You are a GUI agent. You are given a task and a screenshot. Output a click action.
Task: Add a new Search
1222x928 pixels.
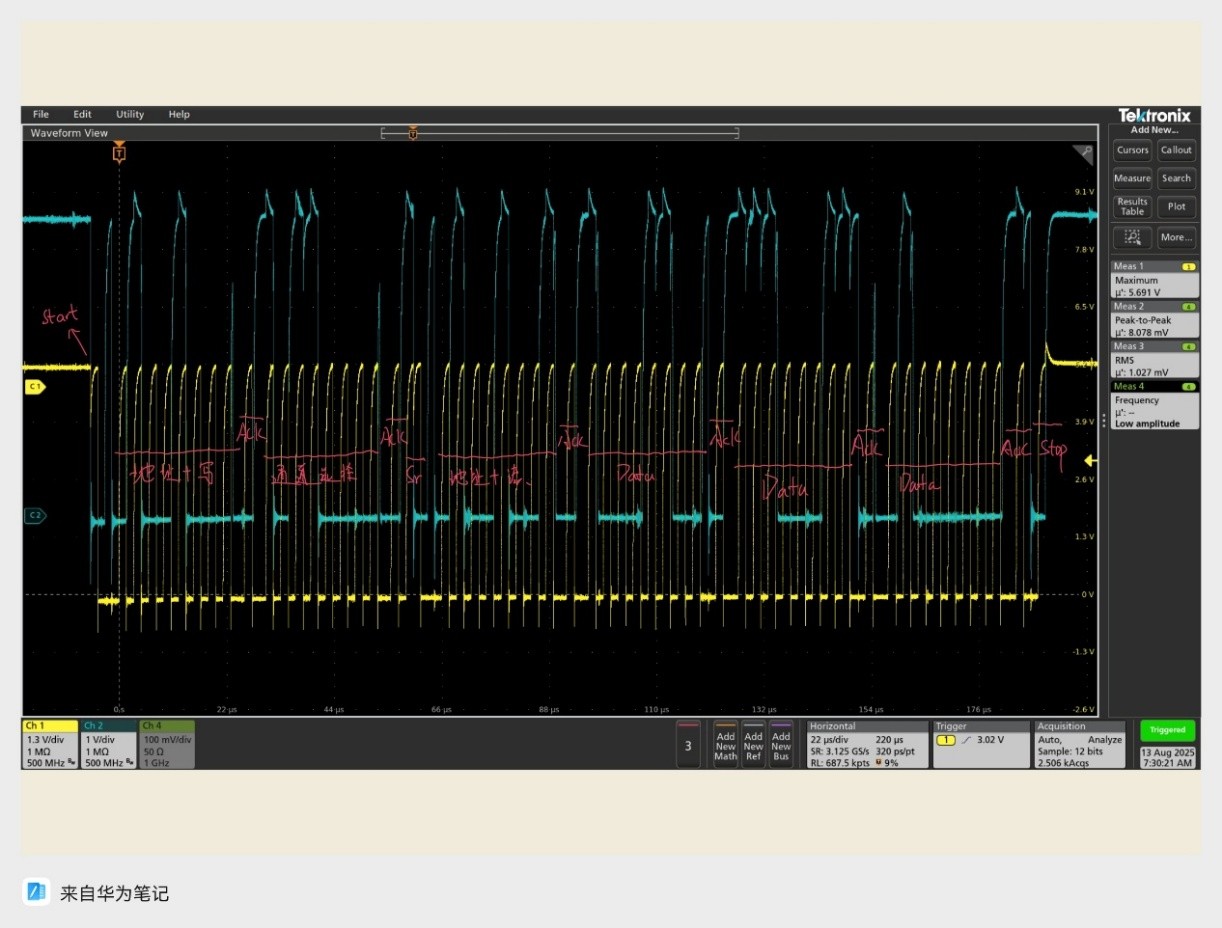pos(1176,178)
